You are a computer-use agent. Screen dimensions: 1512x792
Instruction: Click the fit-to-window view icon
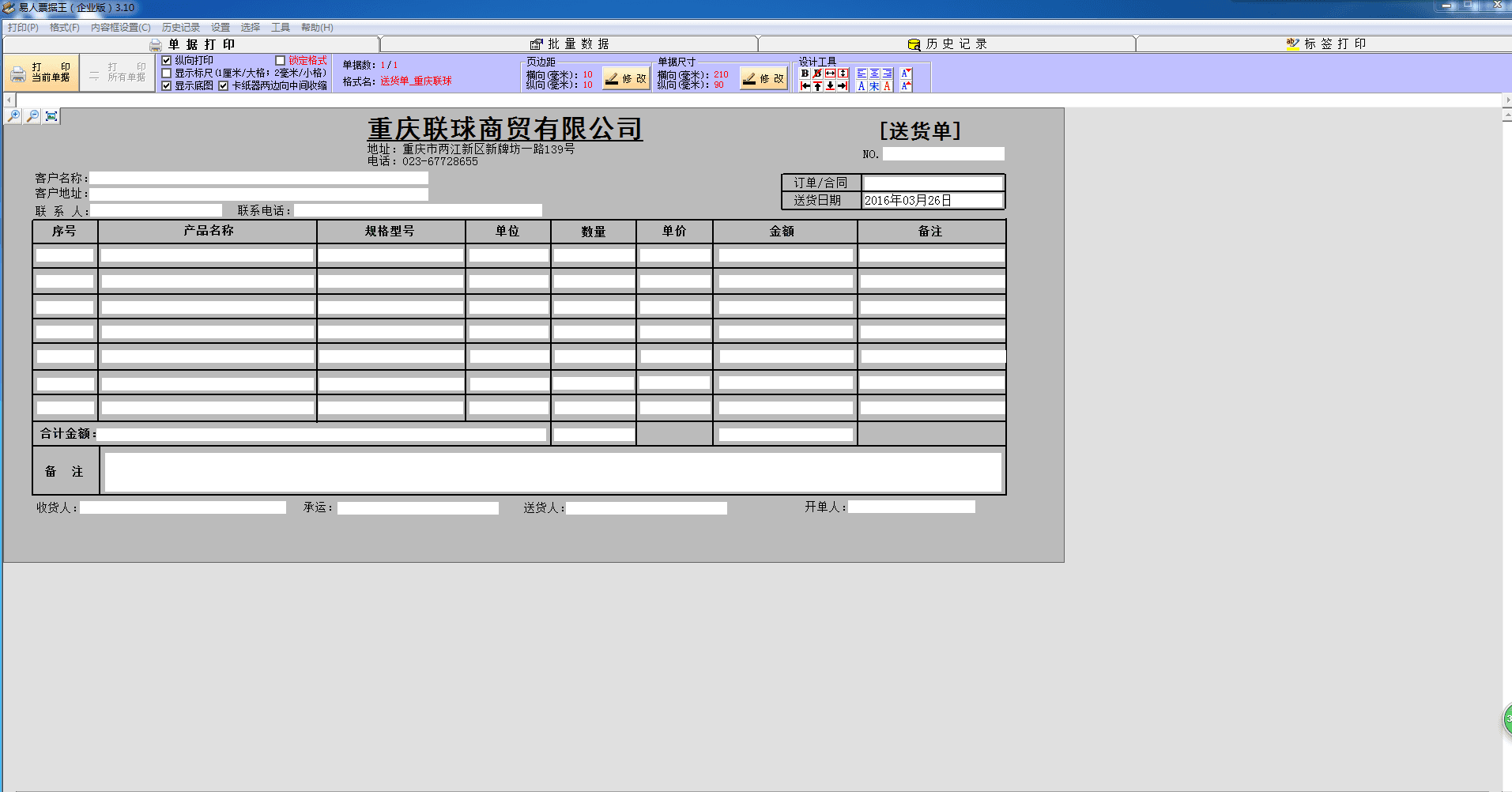(51, 116)
